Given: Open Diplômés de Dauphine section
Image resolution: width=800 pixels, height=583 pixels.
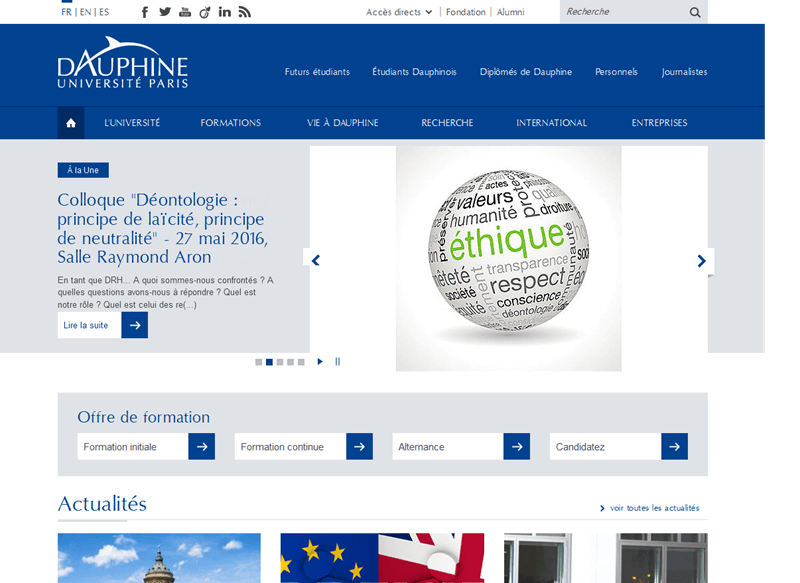Looking at the screenshot, I should coord(526,72).
